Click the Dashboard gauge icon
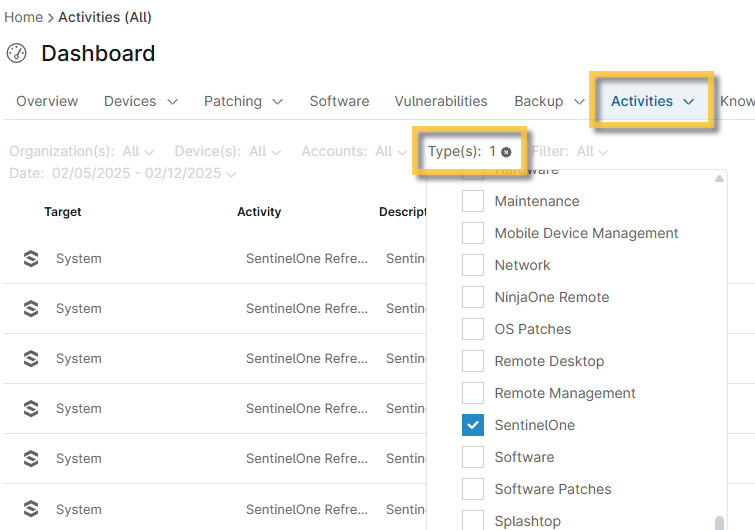 16,53
